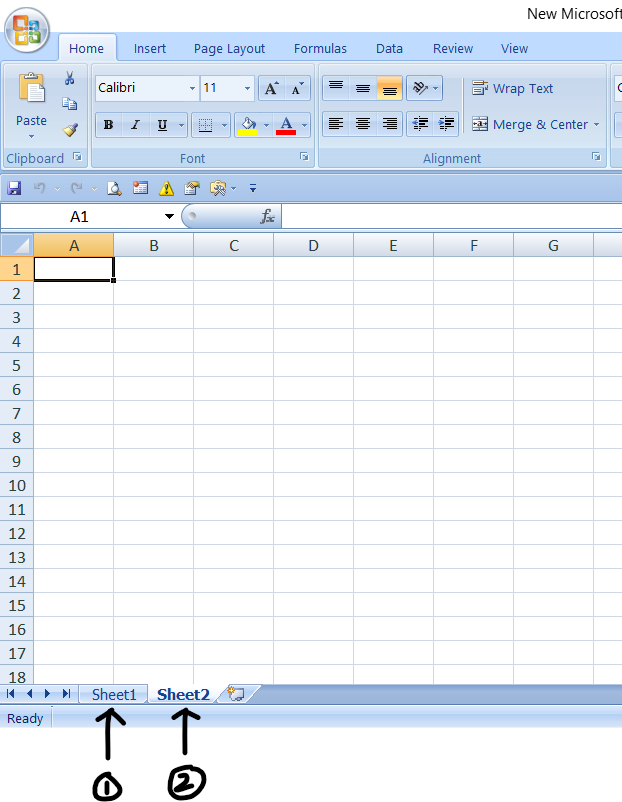This screenshot has width=622, height=802.
Task: Switch to the Sheet1 worksheet tab
Action: 114,694
